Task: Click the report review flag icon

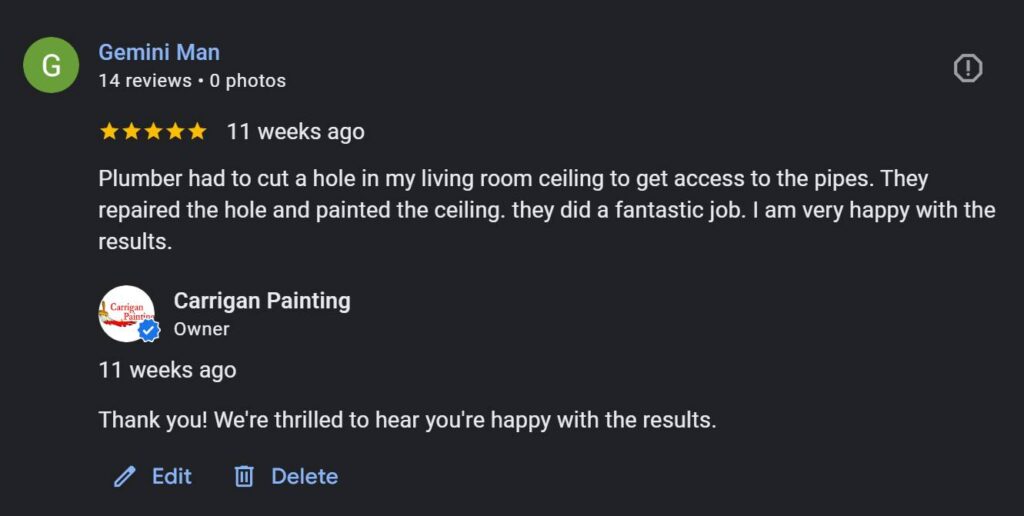Action: [x=968, y=68]
